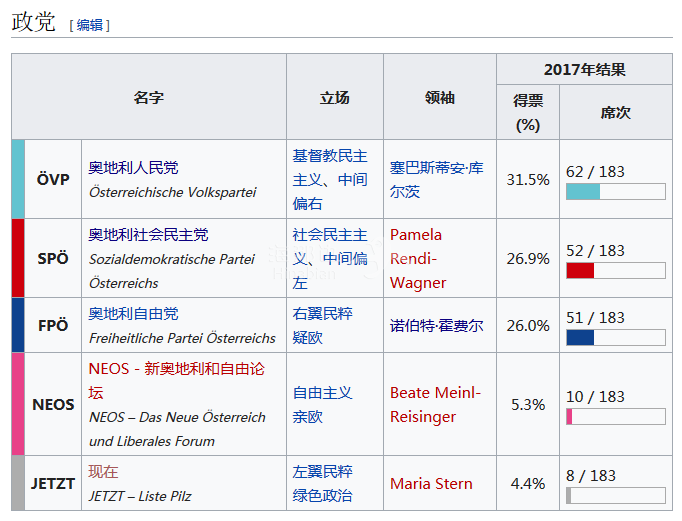
Task: Click the Österreichische Volkspartei italic text
Action: (172, 192)
